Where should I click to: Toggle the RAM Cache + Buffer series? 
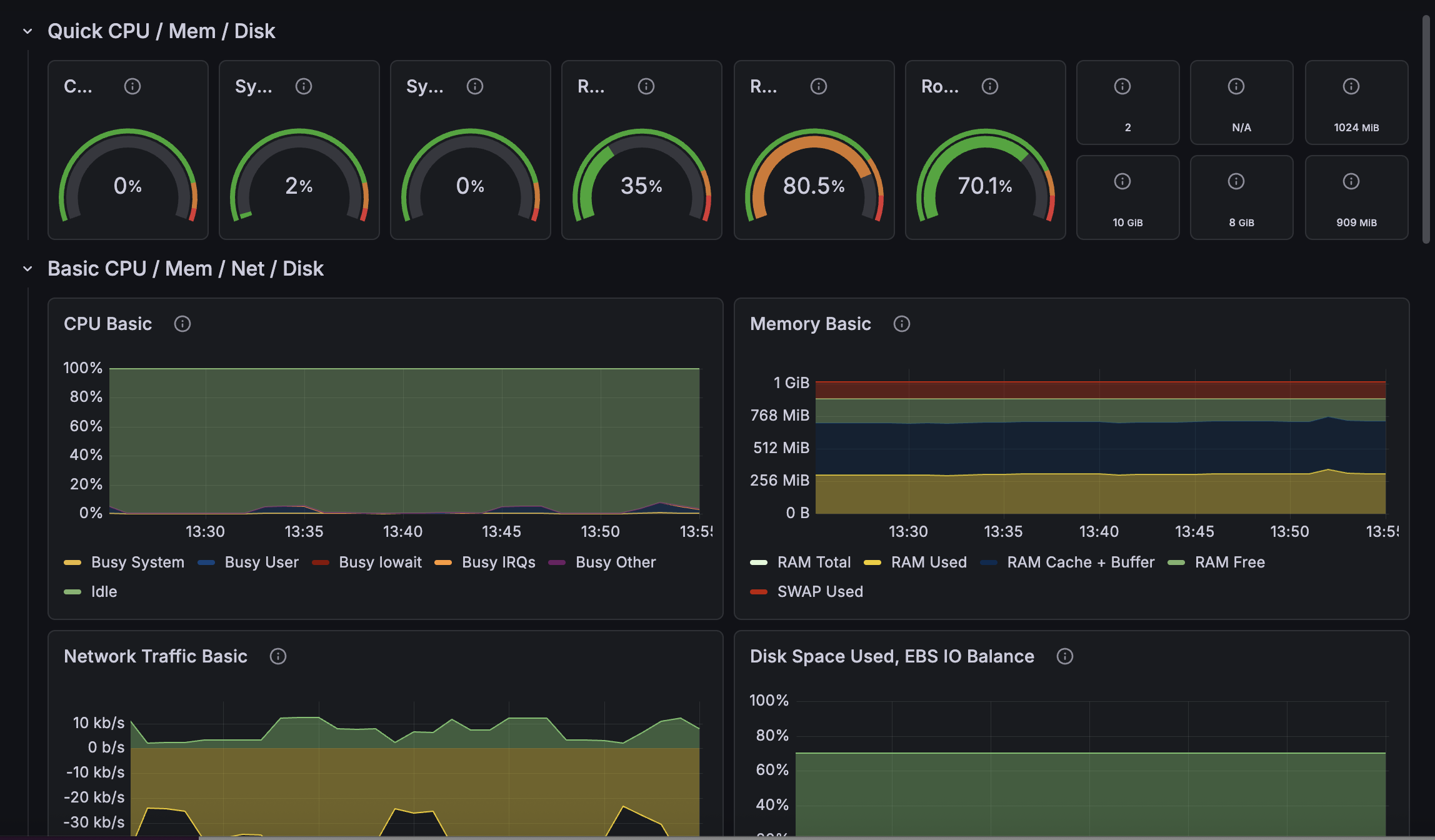[x=1081, y=562]
